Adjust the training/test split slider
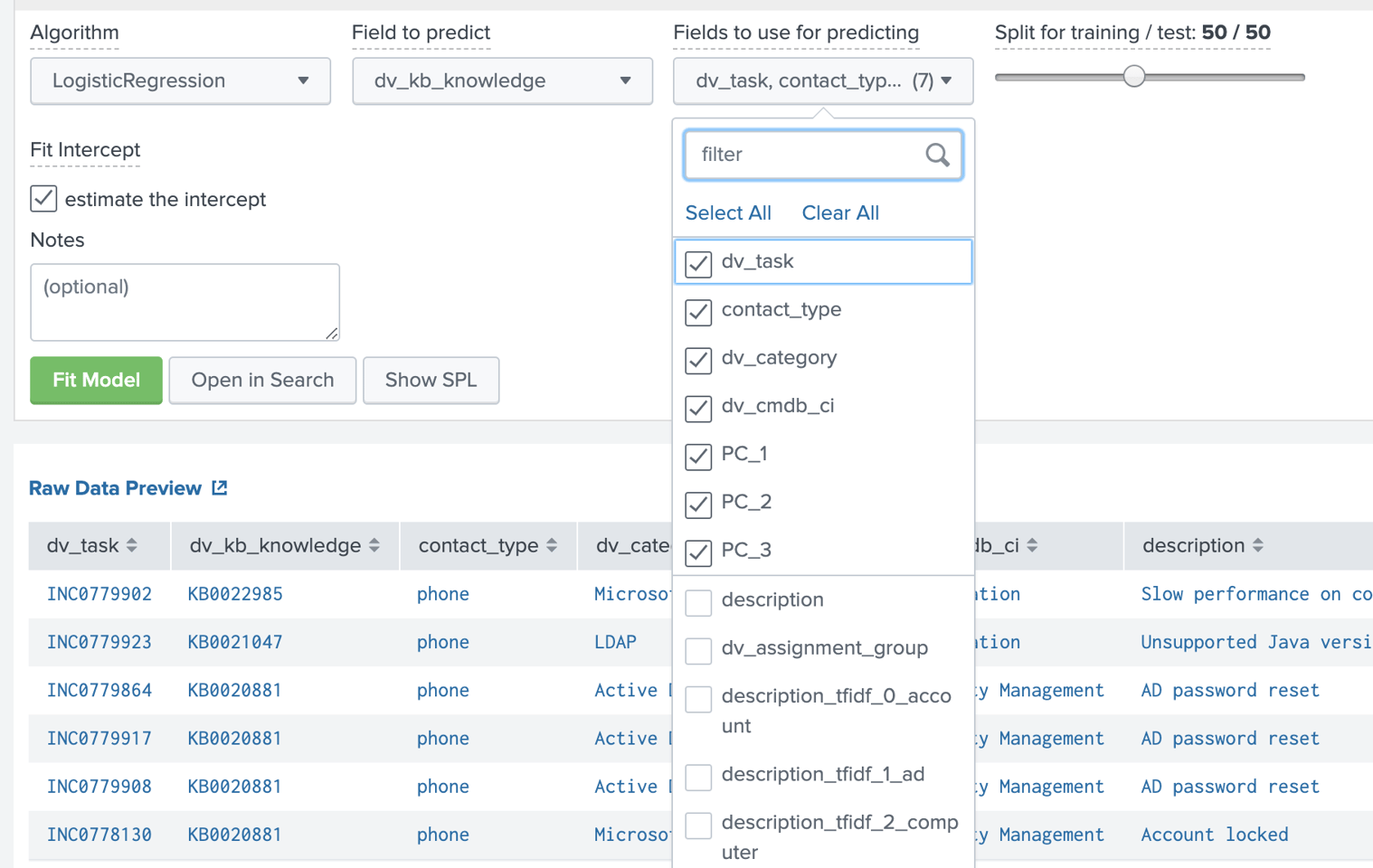The image size is (1373, 868). pyautogui.click(x=1134, y=77)
